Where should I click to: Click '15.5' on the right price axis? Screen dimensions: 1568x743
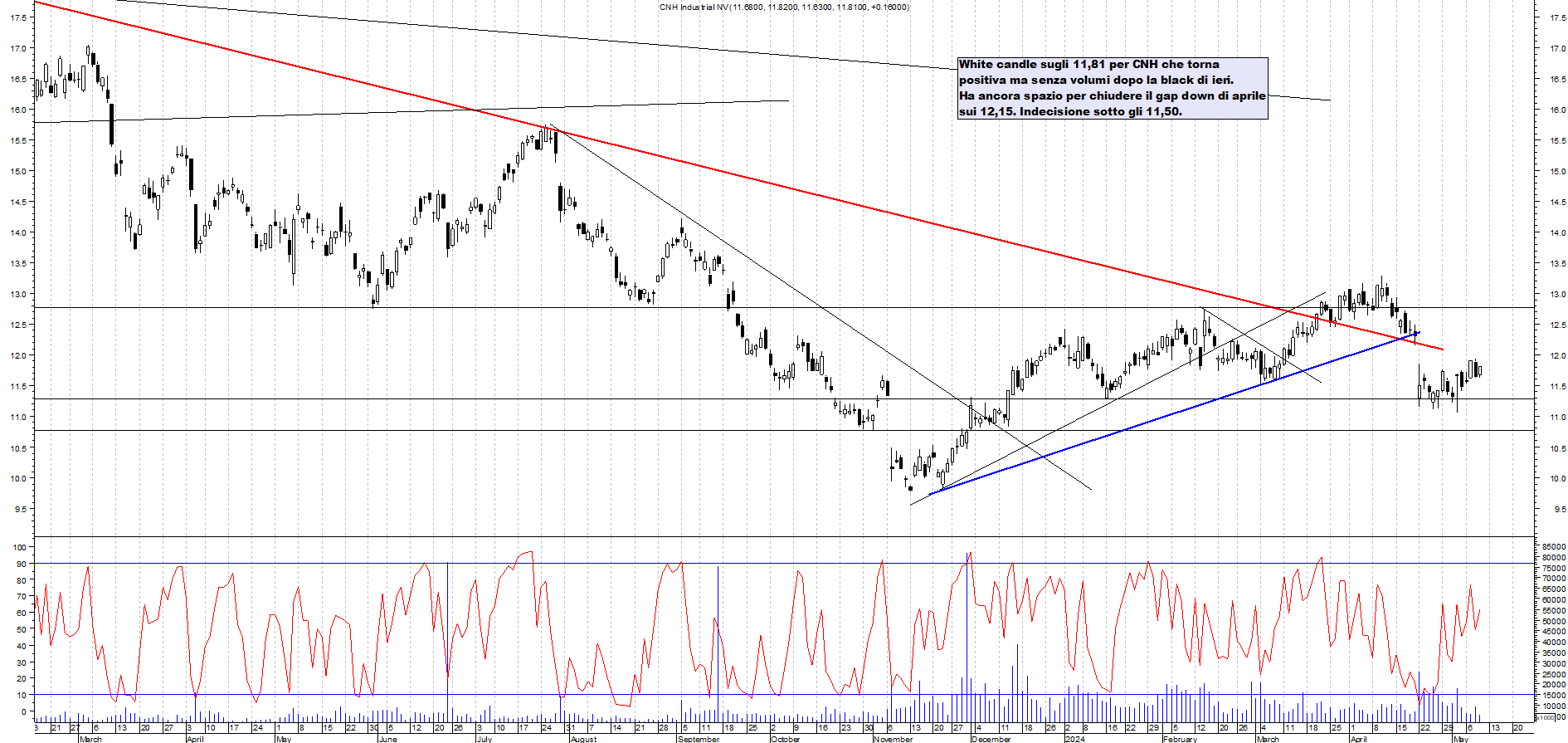[1557, 141]
